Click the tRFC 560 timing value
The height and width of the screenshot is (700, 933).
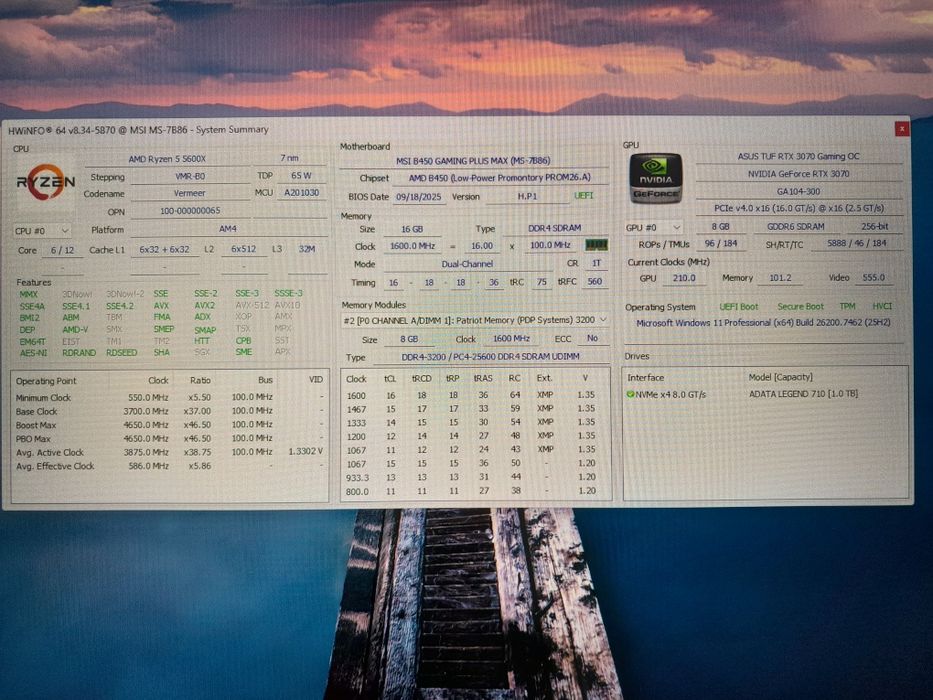click(x=594, y=282)
